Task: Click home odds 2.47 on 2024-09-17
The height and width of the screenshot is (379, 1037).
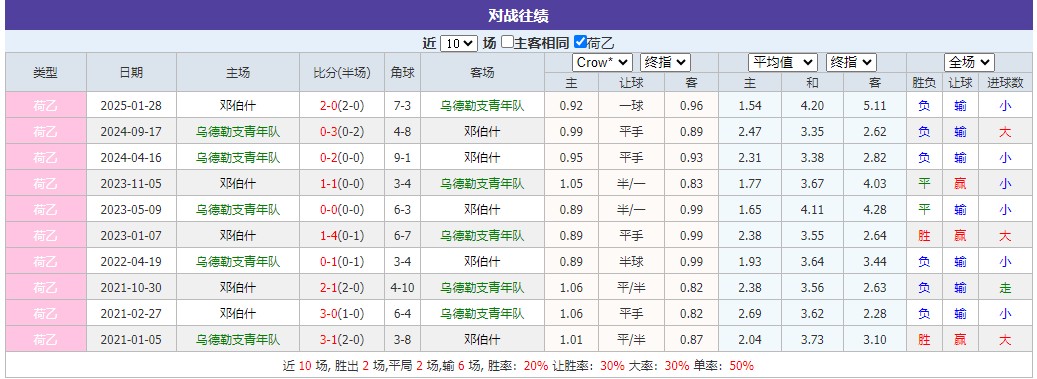Action: 750,132
